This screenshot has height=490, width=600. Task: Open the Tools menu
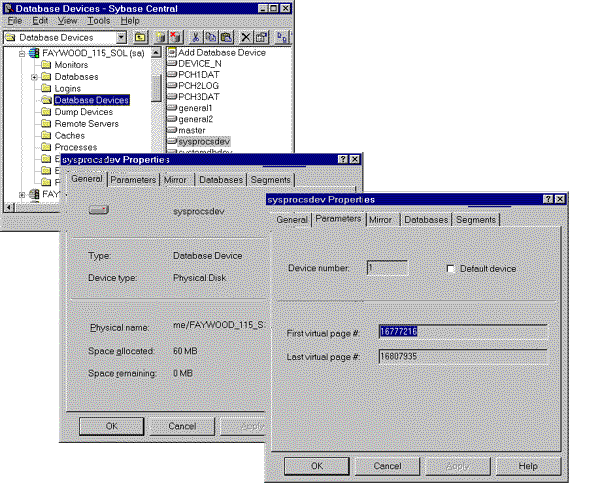click(x=98, y=20)
